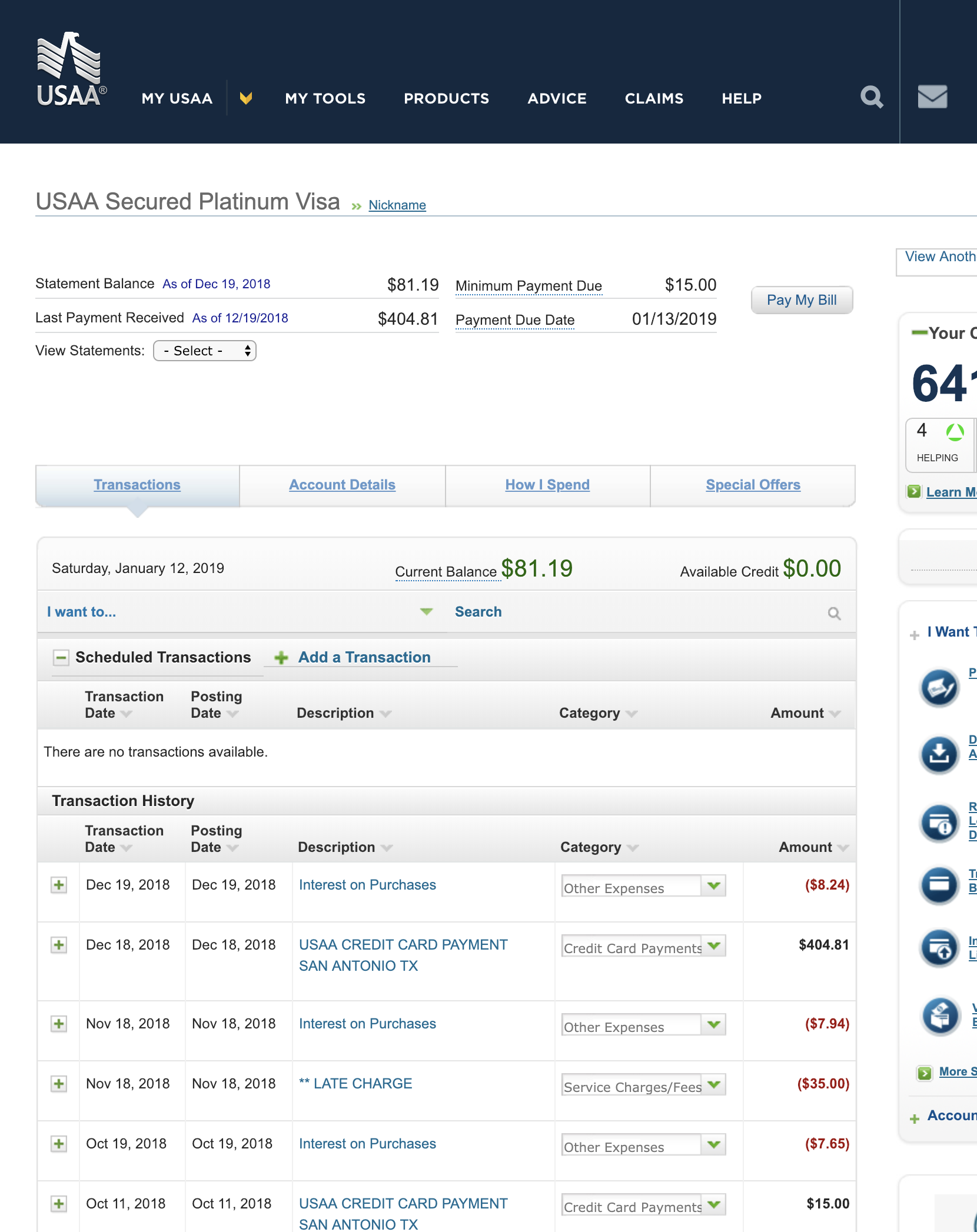Open the MY USAA menu
Image resolution: width=977 pixels, height=1232 pixels.
[177, 98]
